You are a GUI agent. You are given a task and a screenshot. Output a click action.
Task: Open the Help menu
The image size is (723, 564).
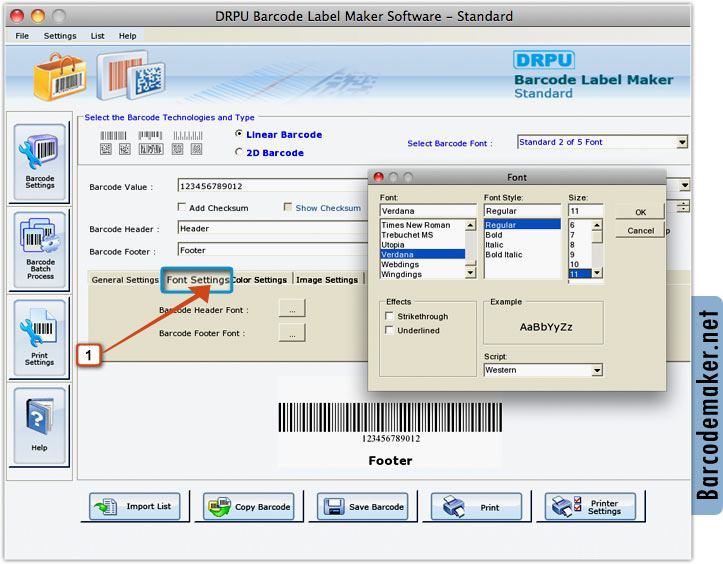coord(127,36)
